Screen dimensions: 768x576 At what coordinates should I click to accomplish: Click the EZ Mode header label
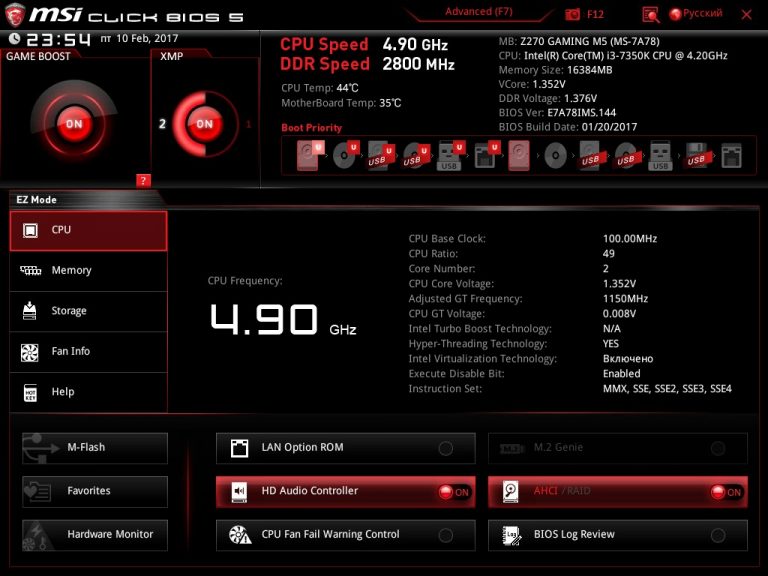[x=37, y=200]
